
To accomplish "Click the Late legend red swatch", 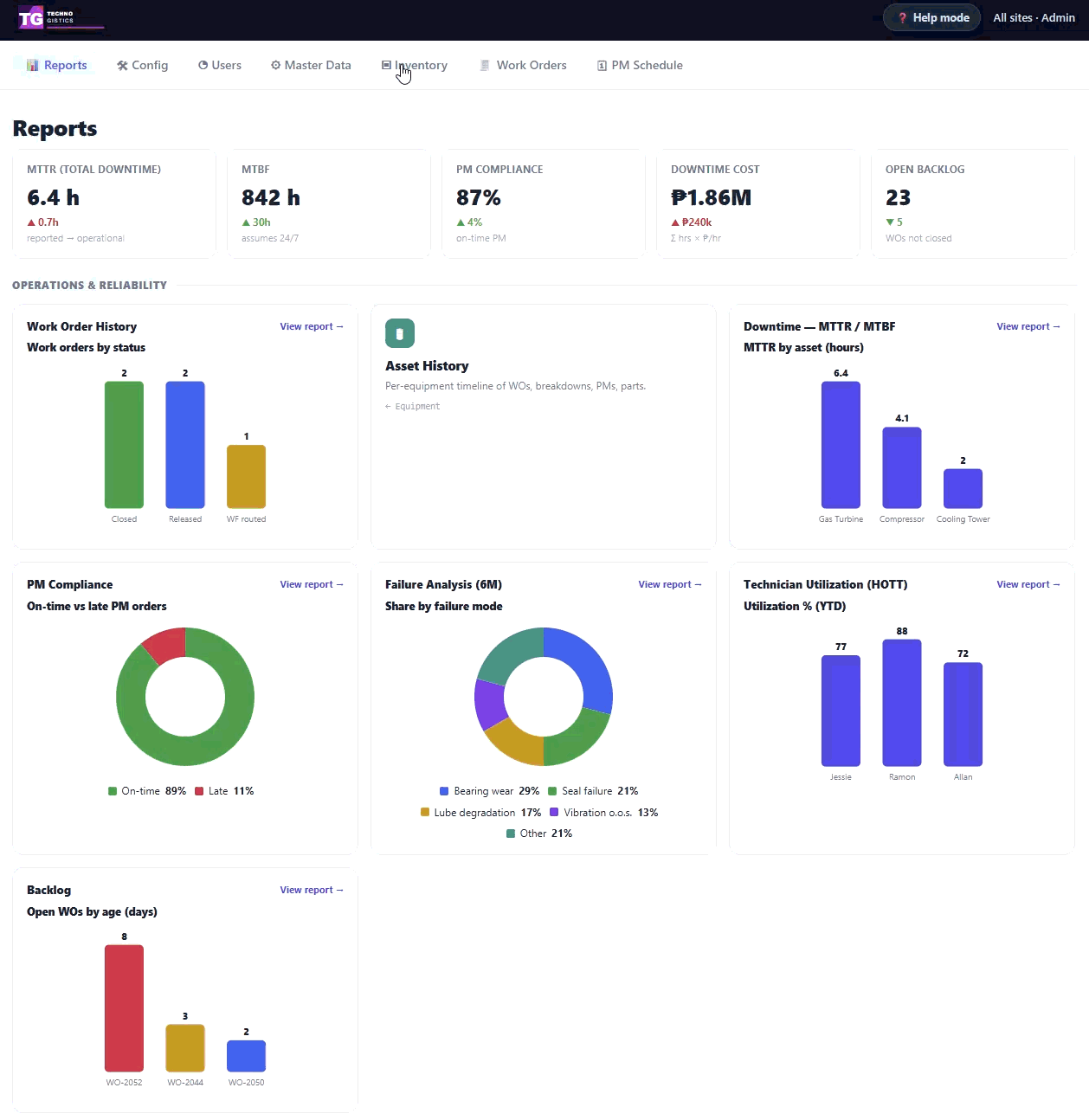I will (199, 791).
